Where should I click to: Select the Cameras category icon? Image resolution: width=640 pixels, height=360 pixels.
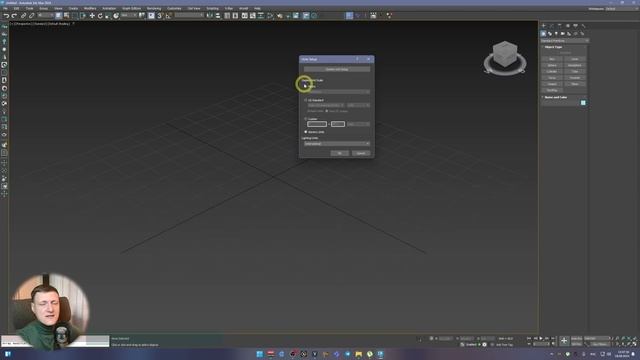[x=562, y=33]
